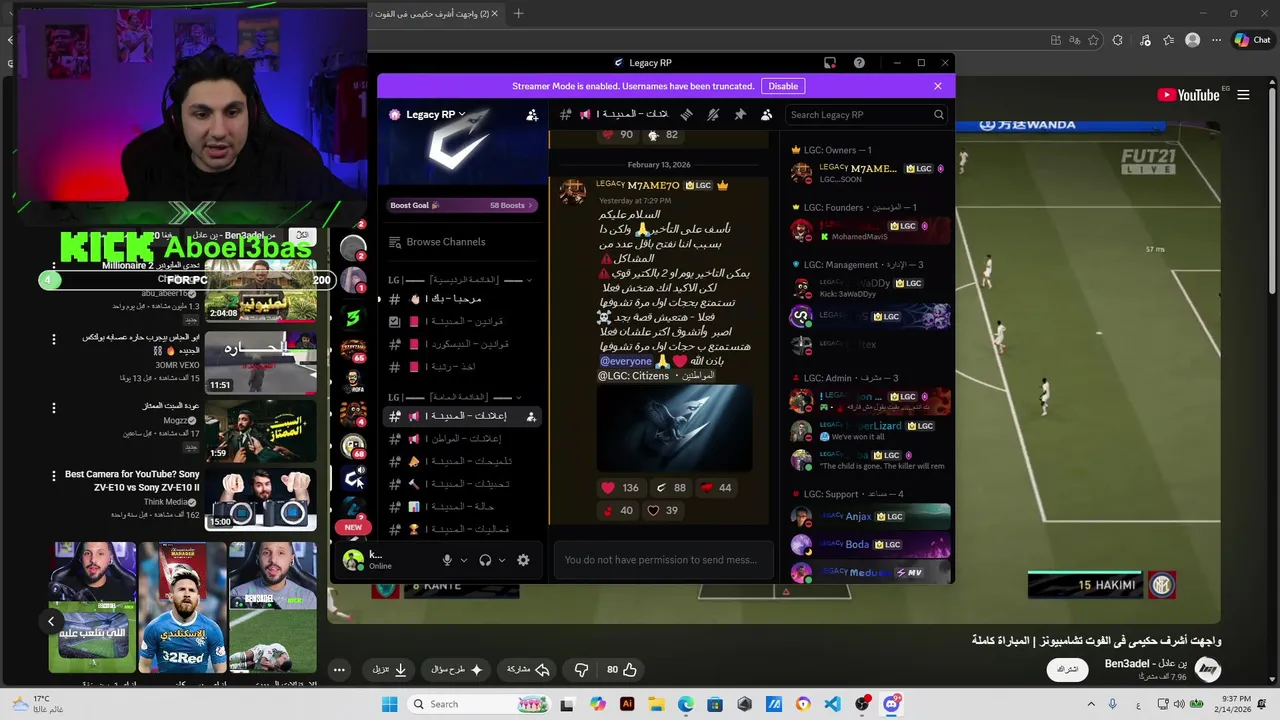Open pinned messages pin icon
Image resolution: width=1280 pixels, height=720 pixels.
point(740,115)
